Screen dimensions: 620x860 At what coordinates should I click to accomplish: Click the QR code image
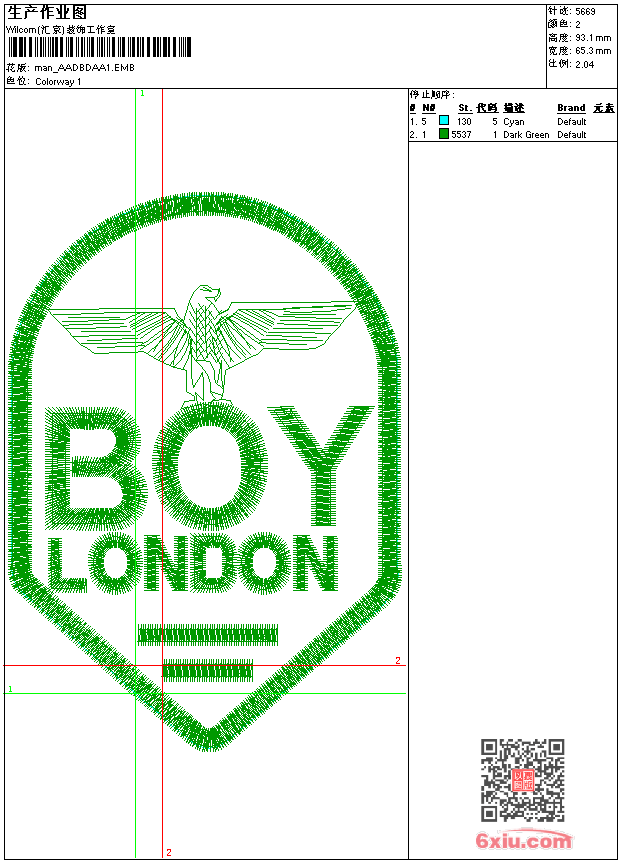tap(523, 780)
